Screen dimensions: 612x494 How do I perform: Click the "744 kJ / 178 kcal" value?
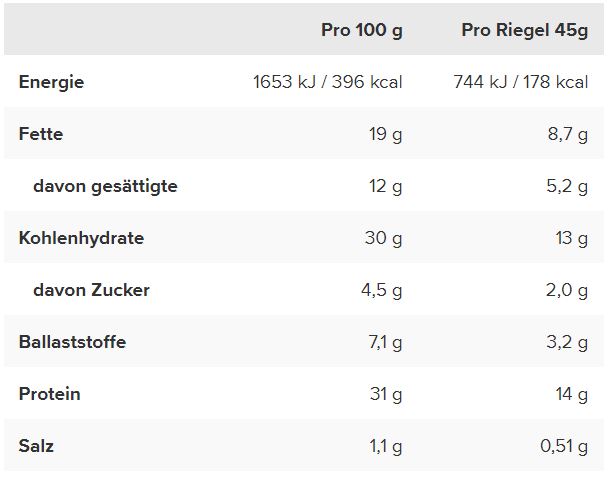[x=521, y=82]
